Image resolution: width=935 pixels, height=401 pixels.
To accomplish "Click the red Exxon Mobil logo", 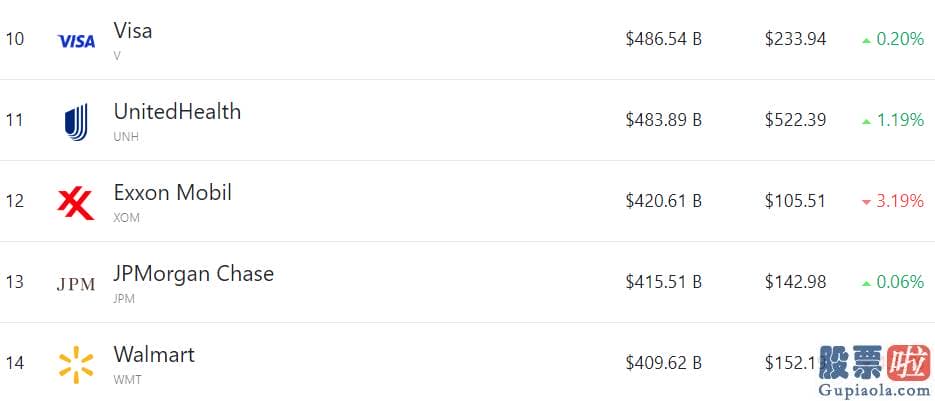I will click(x=76, y=203).
